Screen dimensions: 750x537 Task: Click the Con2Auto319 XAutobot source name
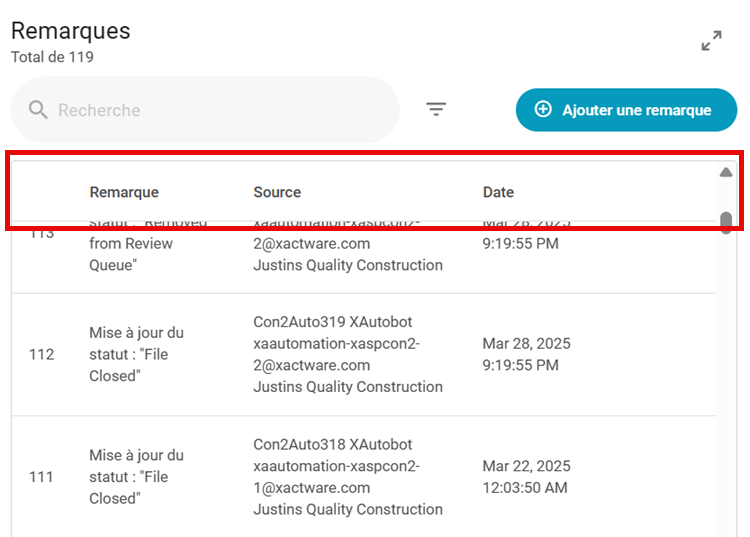click(332, 322)
